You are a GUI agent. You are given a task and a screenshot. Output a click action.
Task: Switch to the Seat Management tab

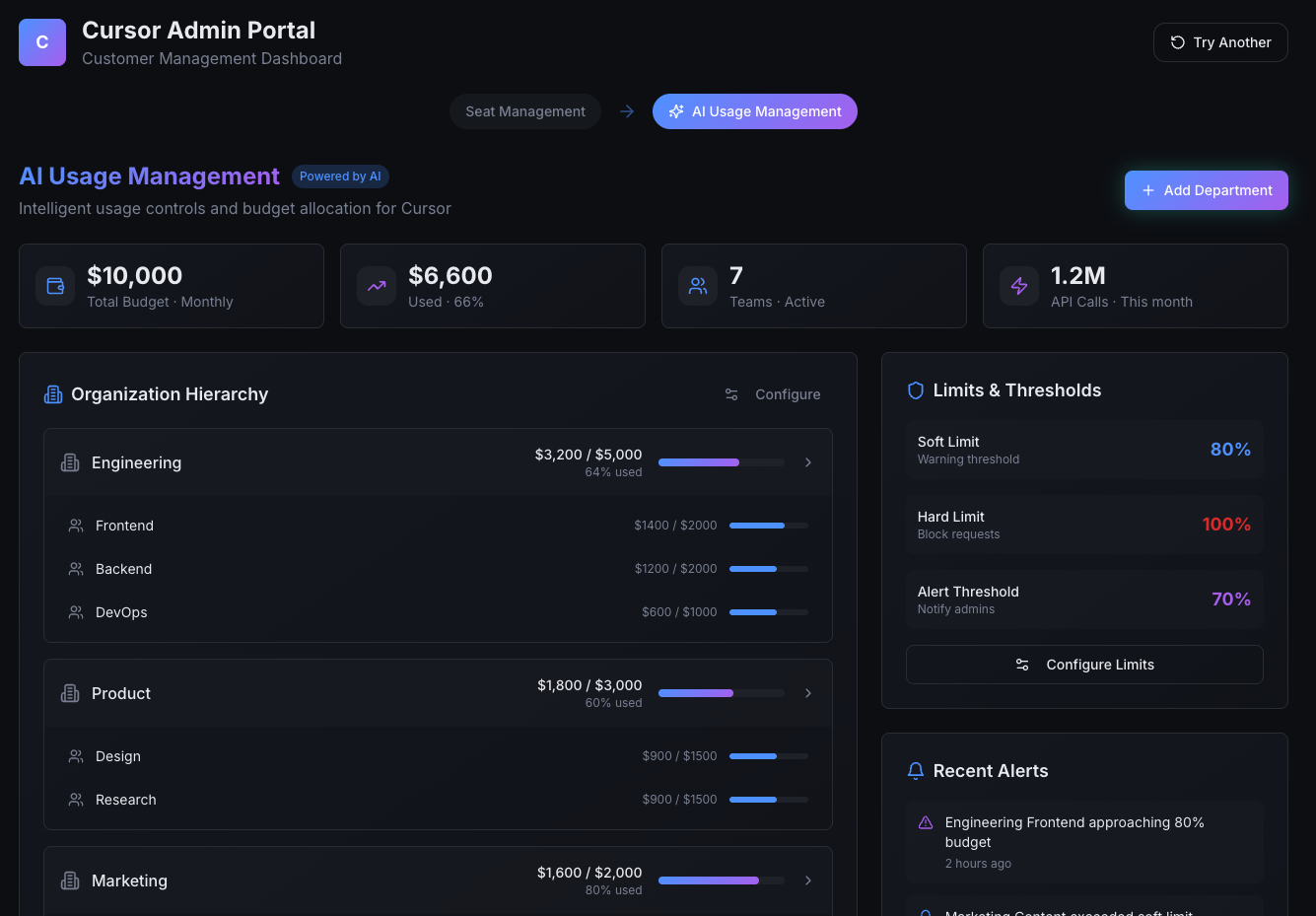[x=525, y=111]
